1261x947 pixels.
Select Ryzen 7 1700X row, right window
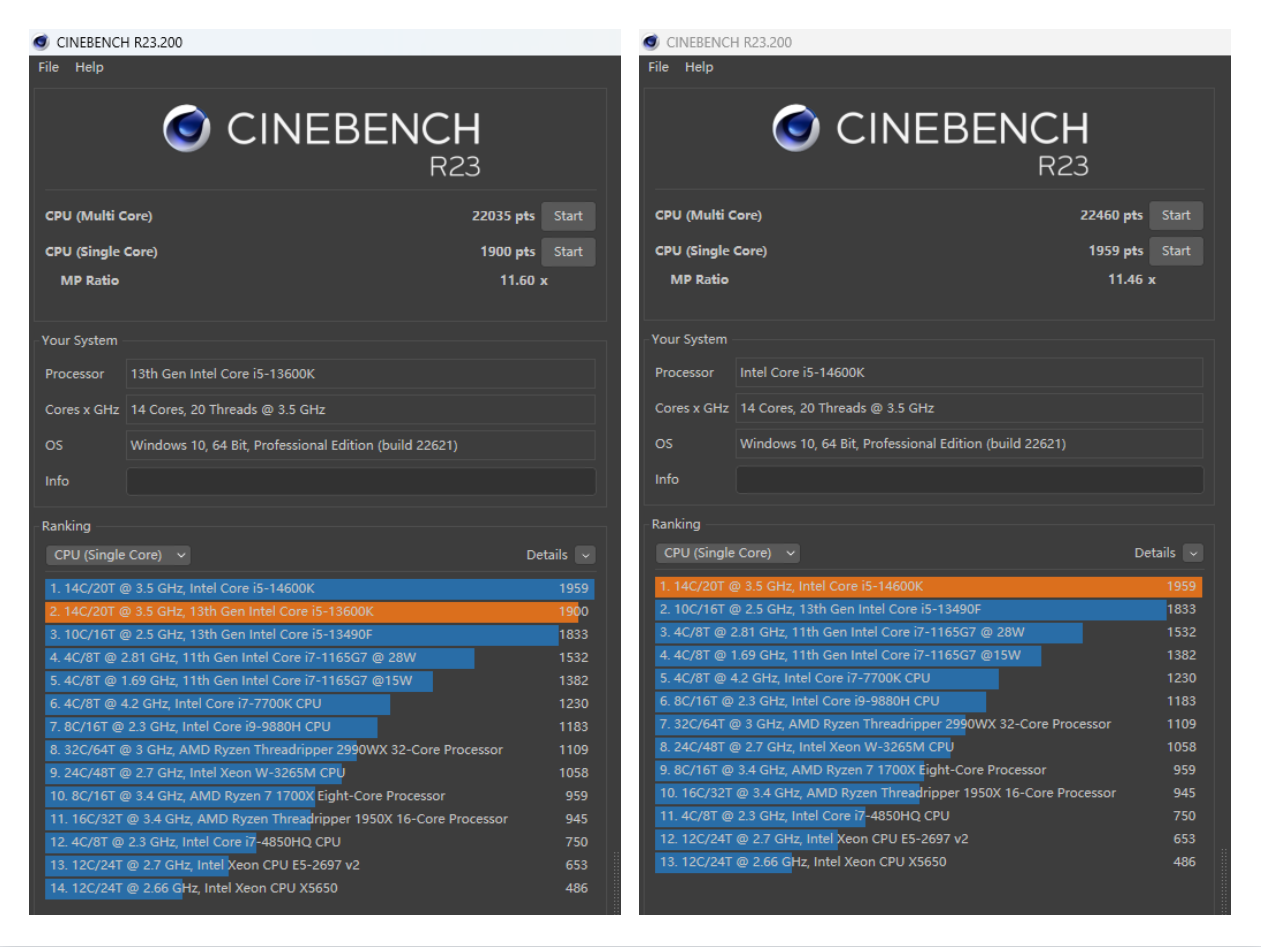[929, 771]
